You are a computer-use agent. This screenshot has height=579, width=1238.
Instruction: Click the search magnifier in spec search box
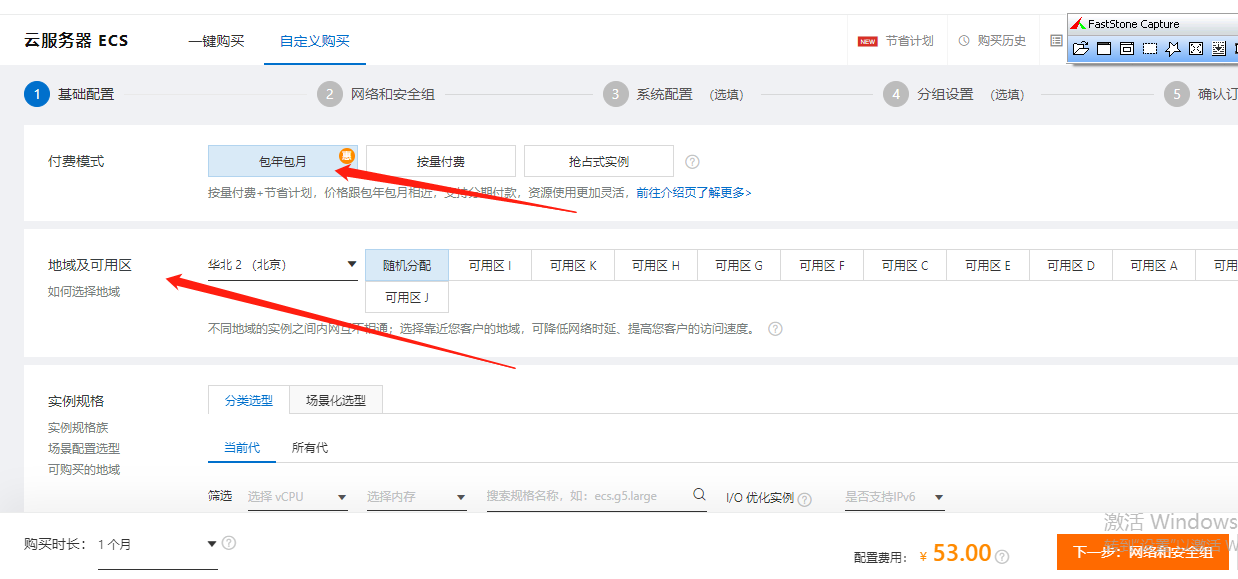coord(699,495)
